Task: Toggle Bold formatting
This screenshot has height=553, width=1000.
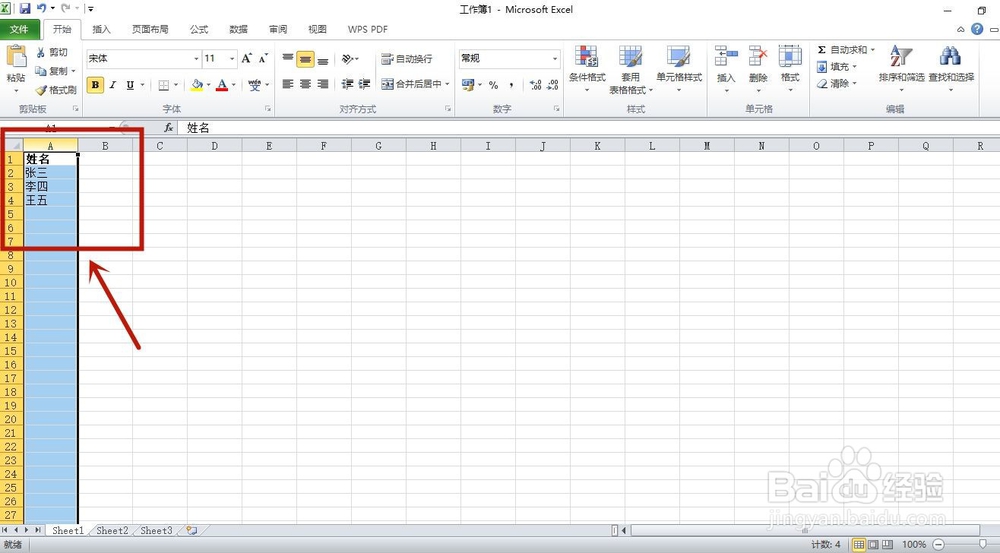Action: pyautogui.click(x=95, y=84)
